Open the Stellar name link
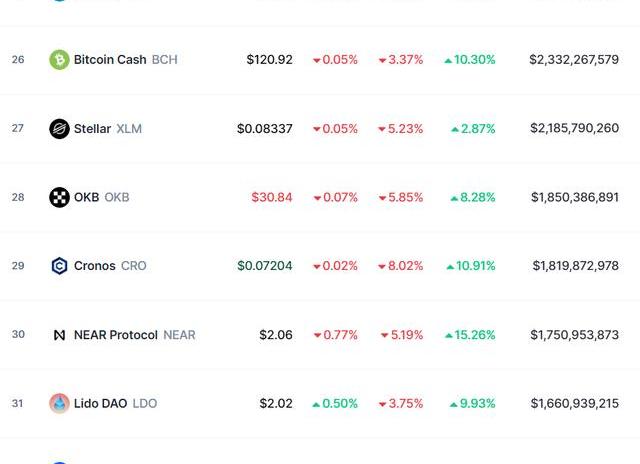This screenshot has height=464, width=640. click(x=92, y=129)
